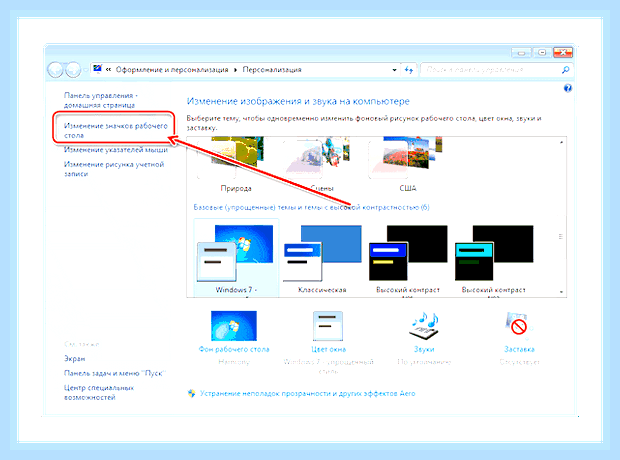The height and width of the screenshot is (460, 620).
Task: Click the 'Фон рабочего стола' text link
Action: (x=234, y=349)
